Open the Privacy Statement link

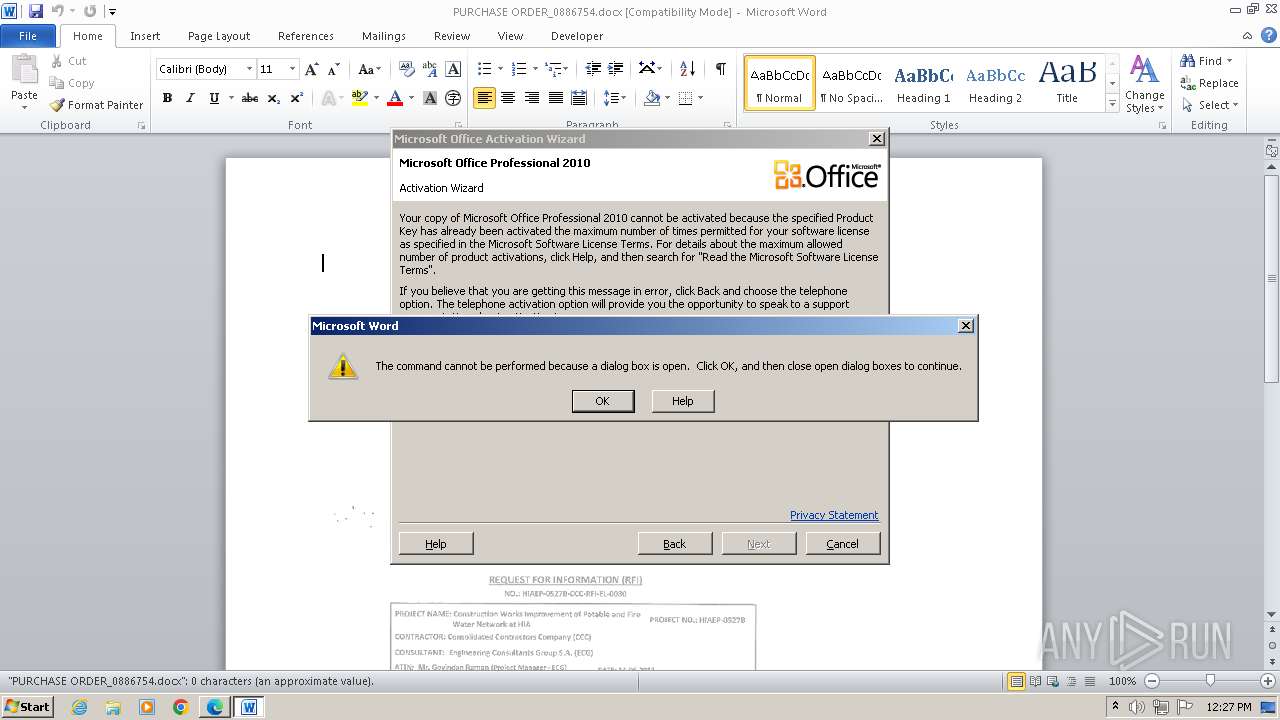tap(834, 515)
